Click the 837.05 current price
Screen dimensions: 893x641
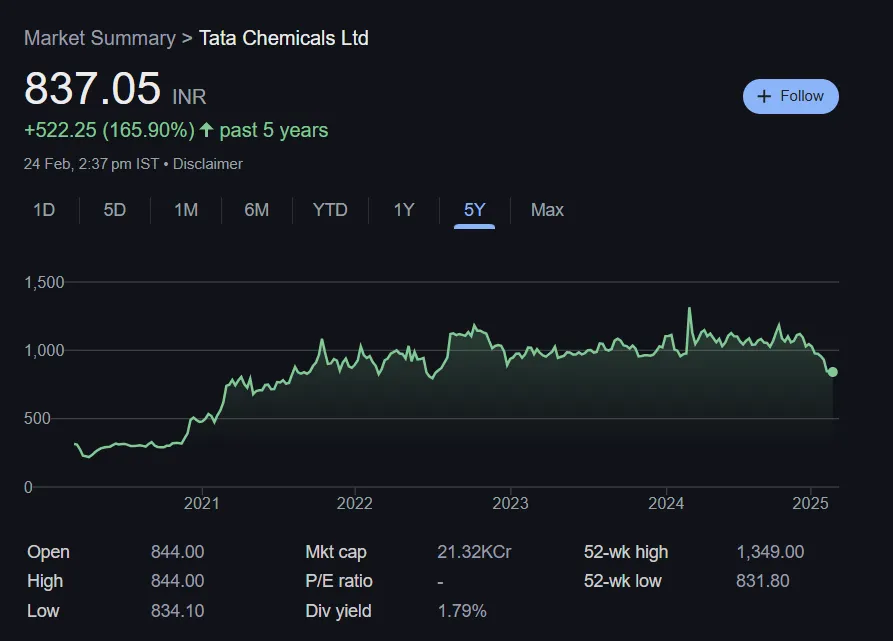coord(92,89)
